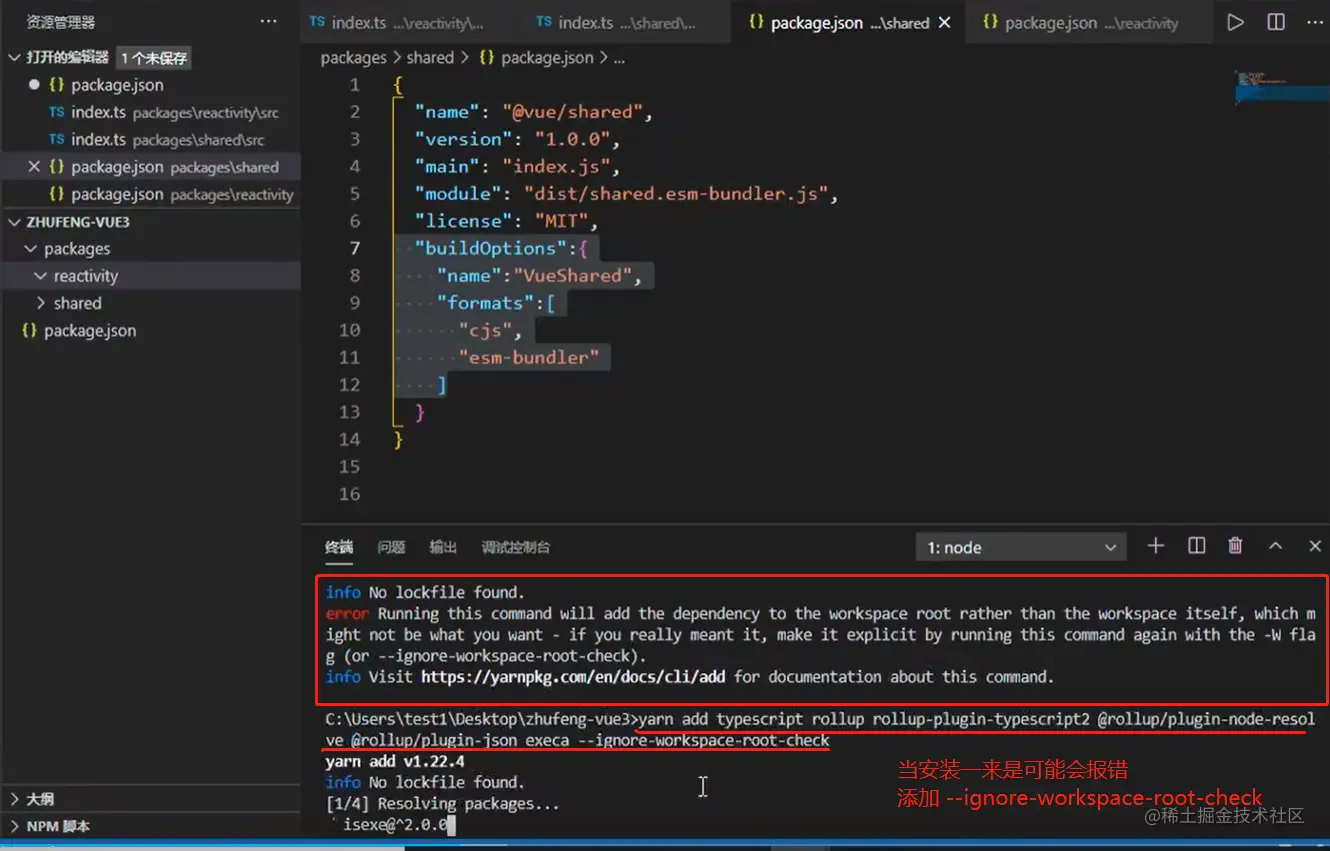
Task: Switch to index.ts shared tab
Action: (x=626, y=22)
